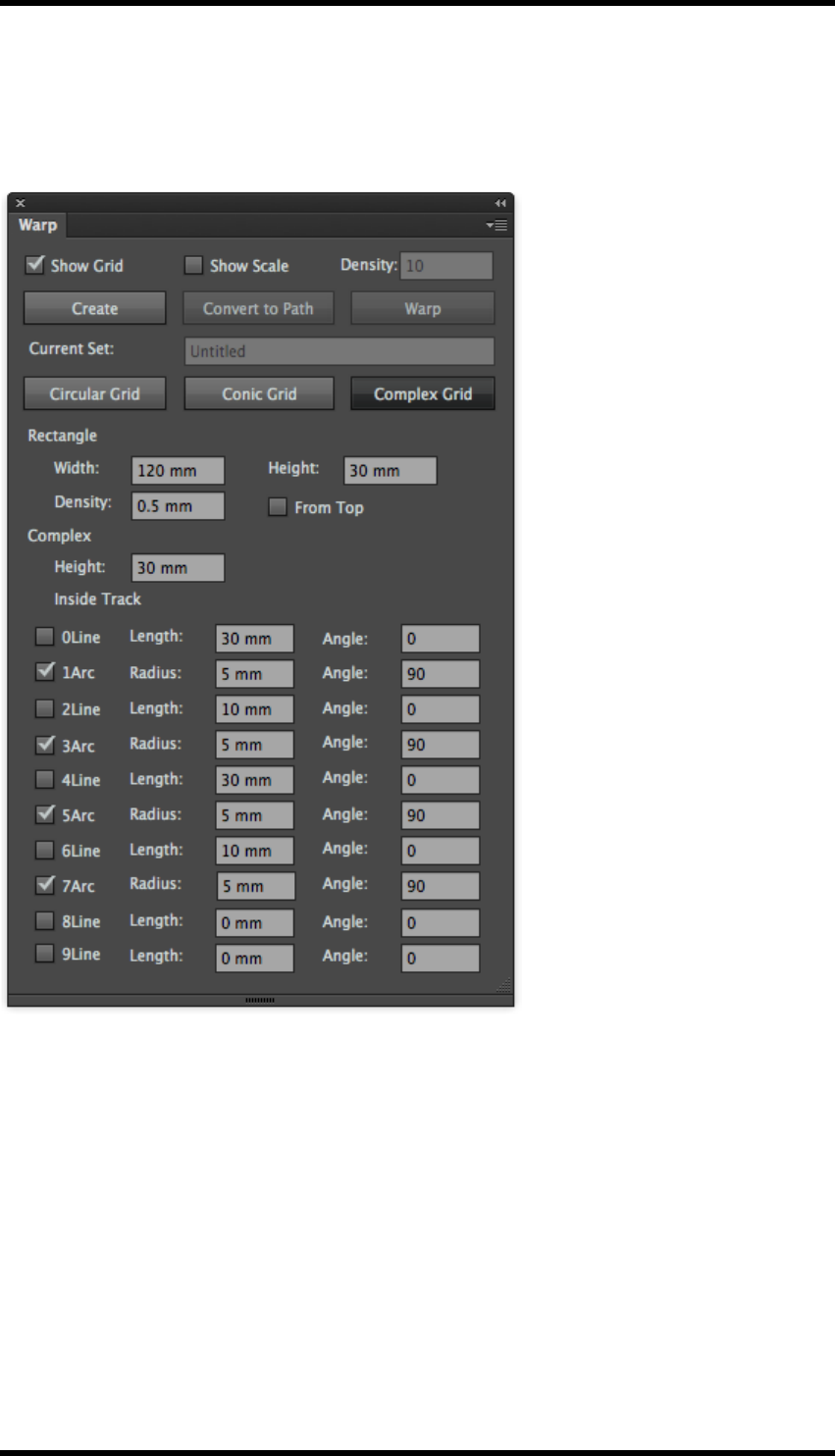
Task: Click the 2Line Angle field
Action: pos(441,709)
